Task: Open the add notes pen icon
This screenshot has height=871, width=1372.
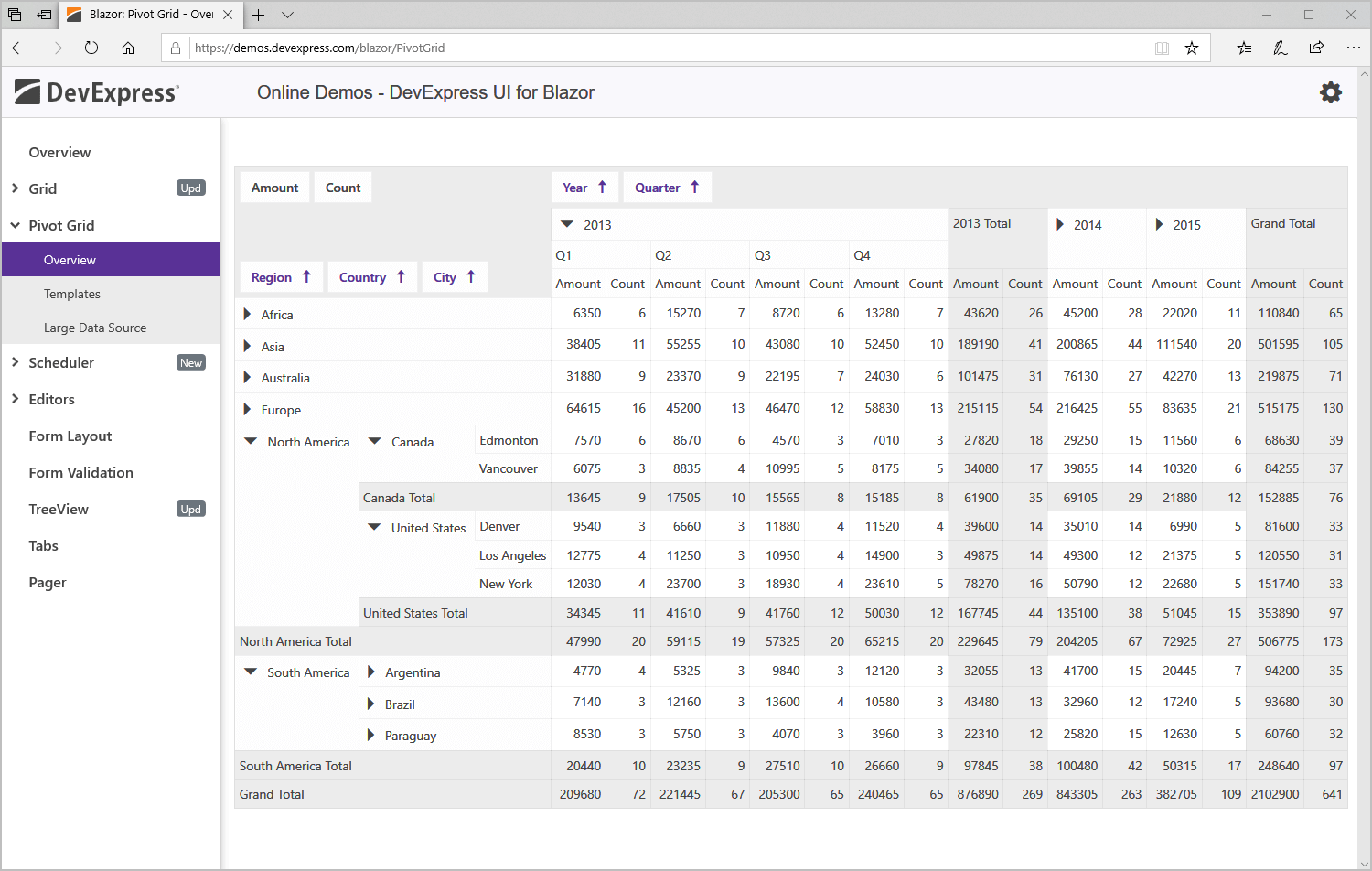Action: (x=1280, y=48)
